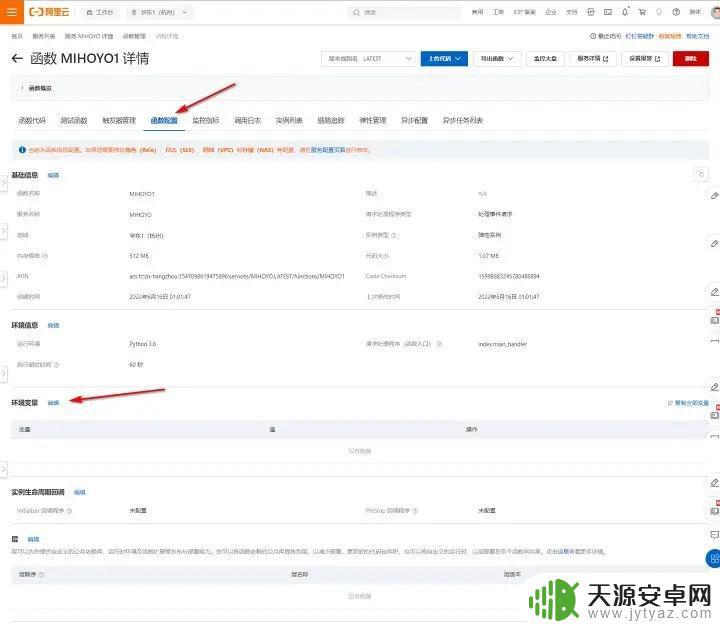720x628 pixels.
Task: Click the app download icon in header
Action: [591, 12]
